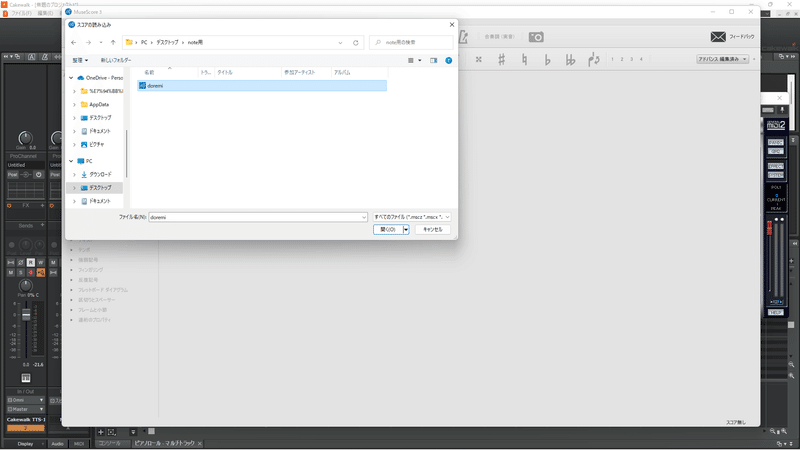Enable Write automation W on channel

41,262
